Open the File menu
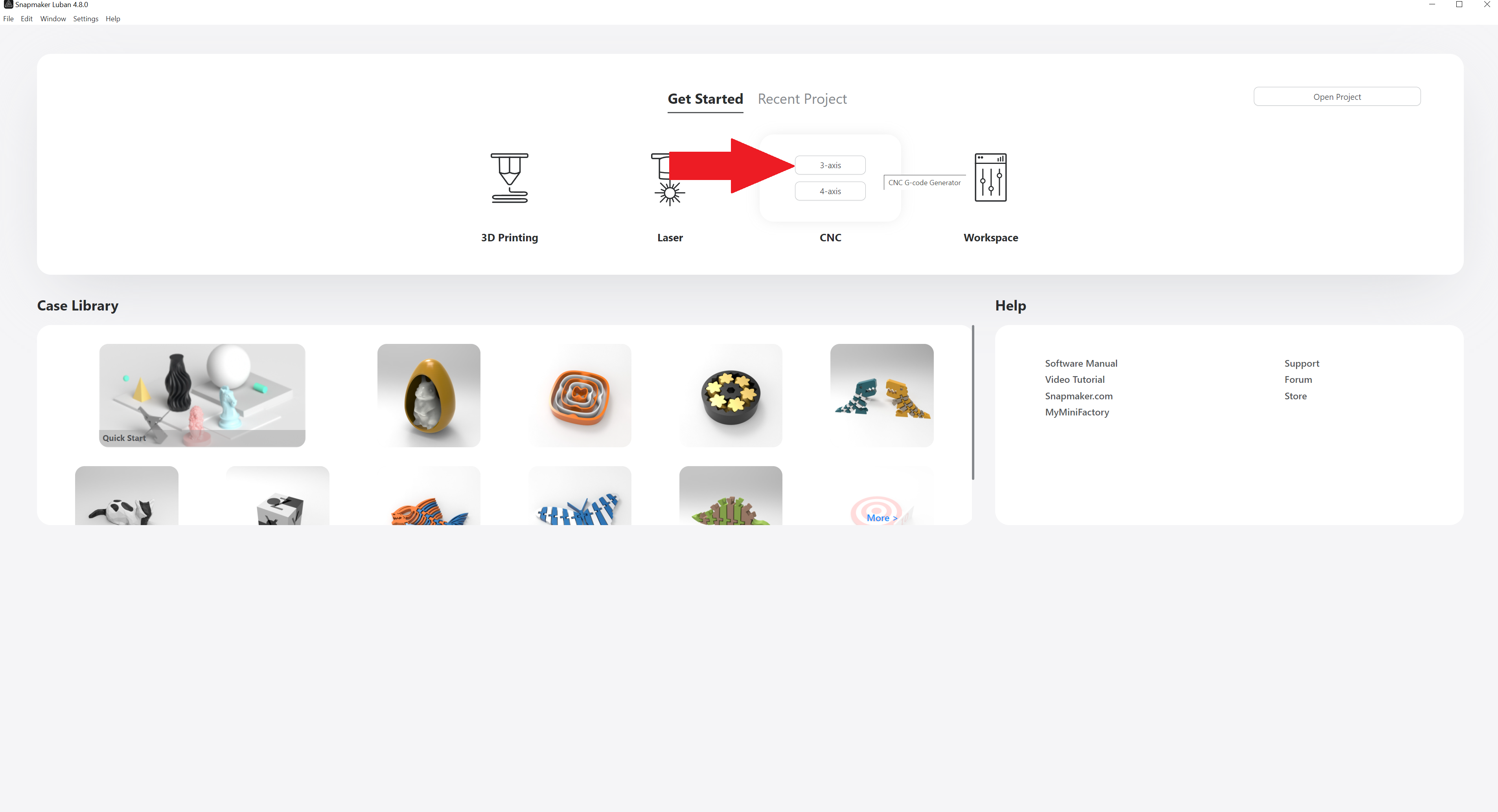Viewport: 1498px width, 812px height. pyautogui.click(x=8, y=18)
